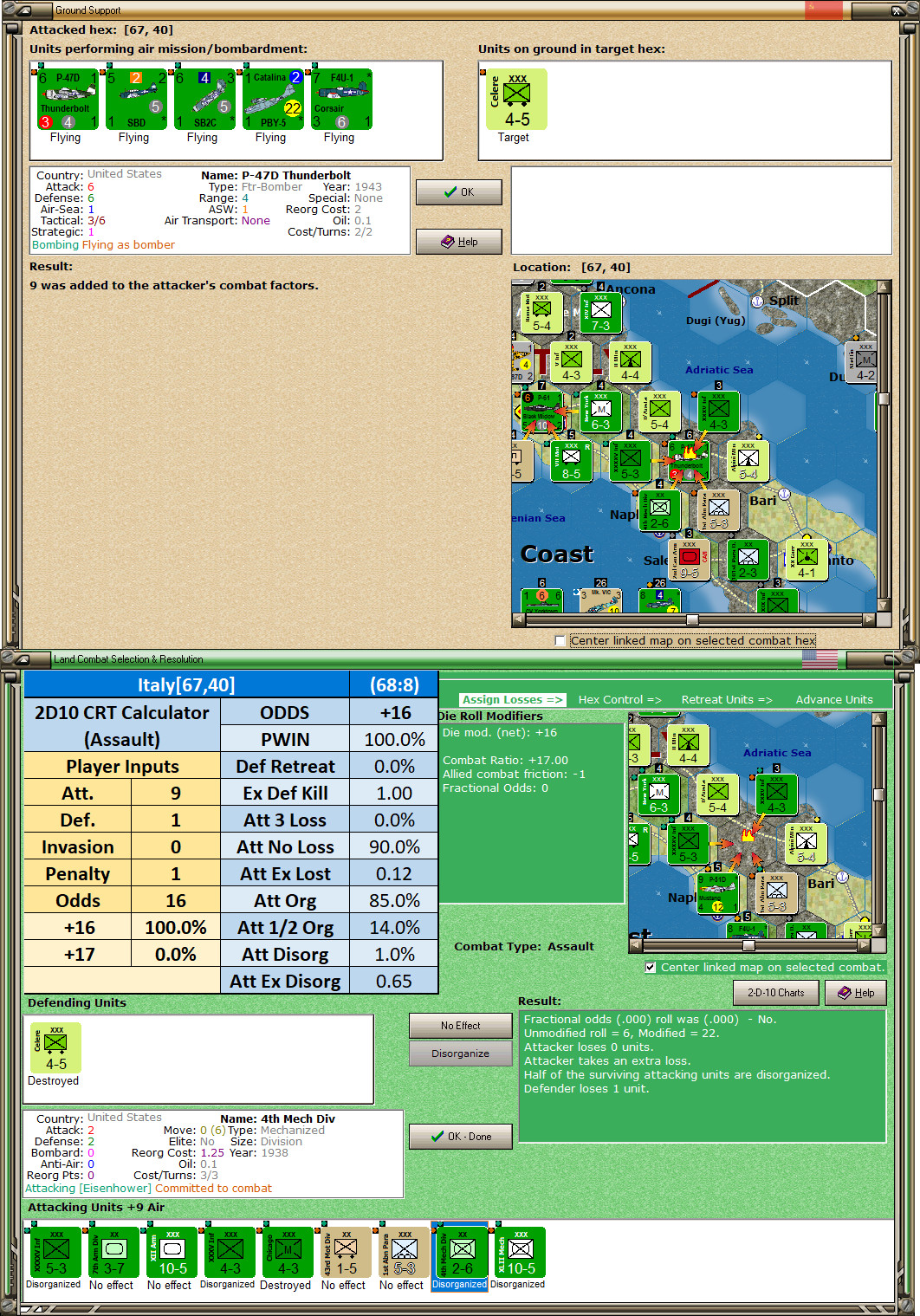Click the Att No Loss value 90.0%
Screen dimensions: 920x1316
(x=394, y=846)
